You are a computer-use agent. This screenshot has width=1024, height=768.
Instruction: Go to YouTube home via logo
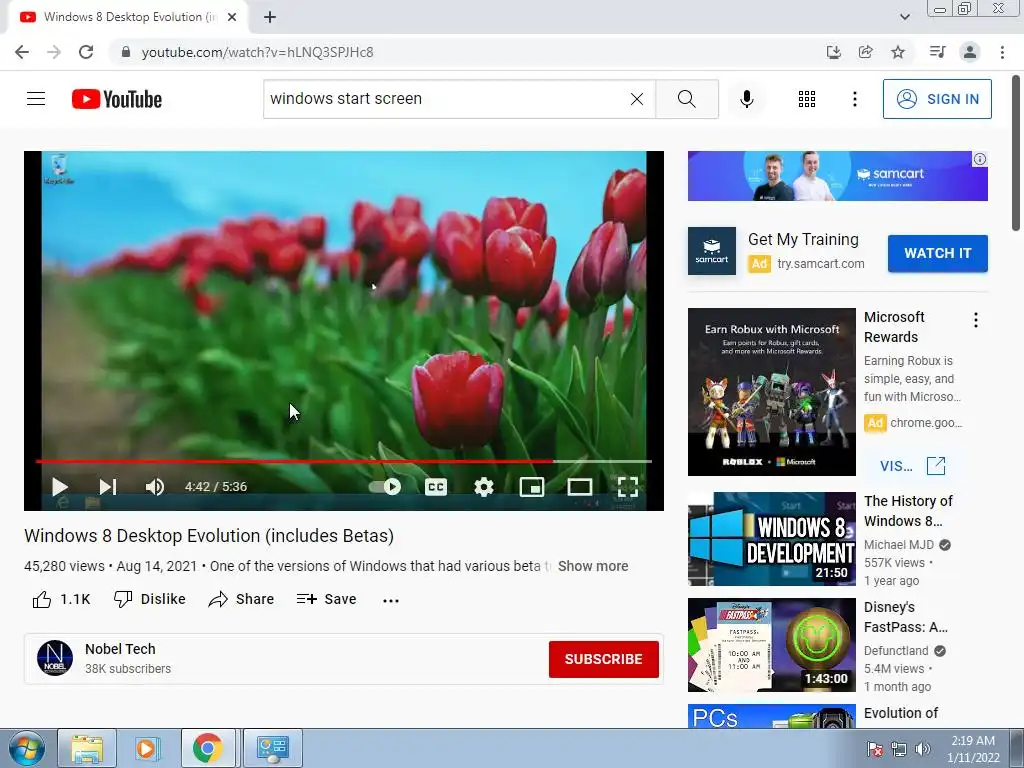[117, 99]
